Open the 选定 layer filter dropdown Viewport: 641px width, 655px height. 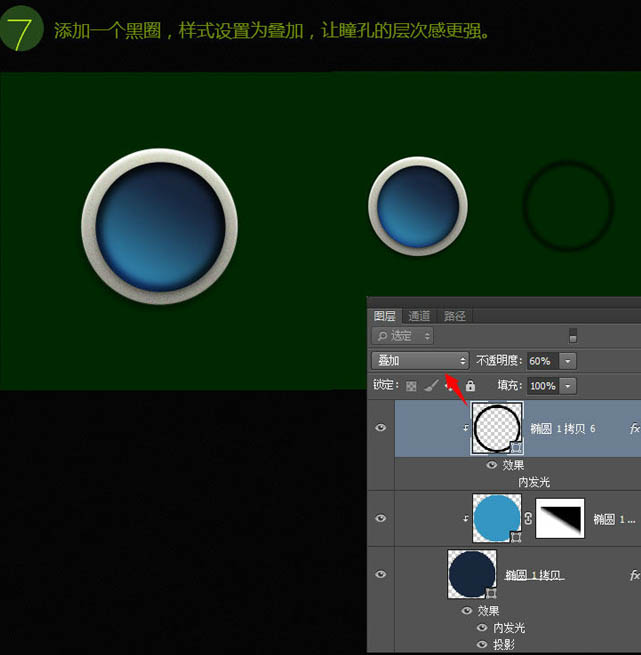point(402,336)
